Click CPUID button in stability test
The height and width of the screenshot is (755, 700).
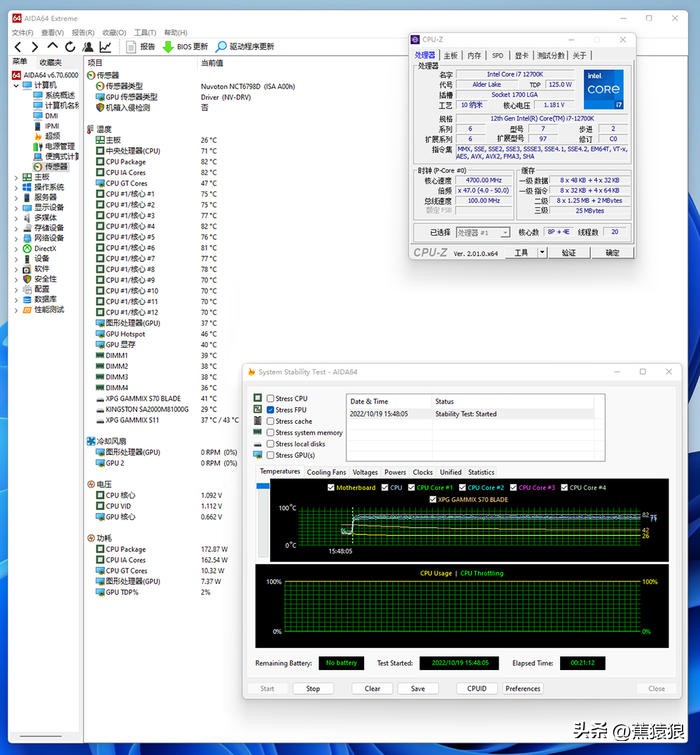pos(477,689)
